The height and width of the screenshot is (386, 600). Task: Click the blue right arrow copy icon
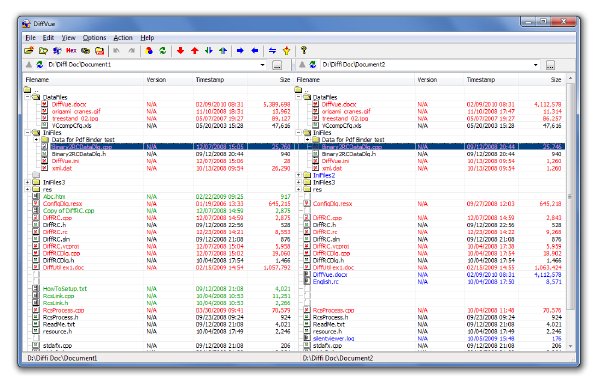(240, 50)
